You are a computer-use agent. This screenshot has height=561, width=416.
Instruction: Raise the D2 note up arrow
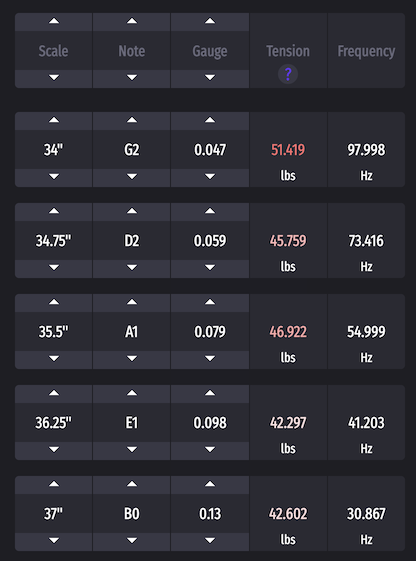[x=132, y=211]
